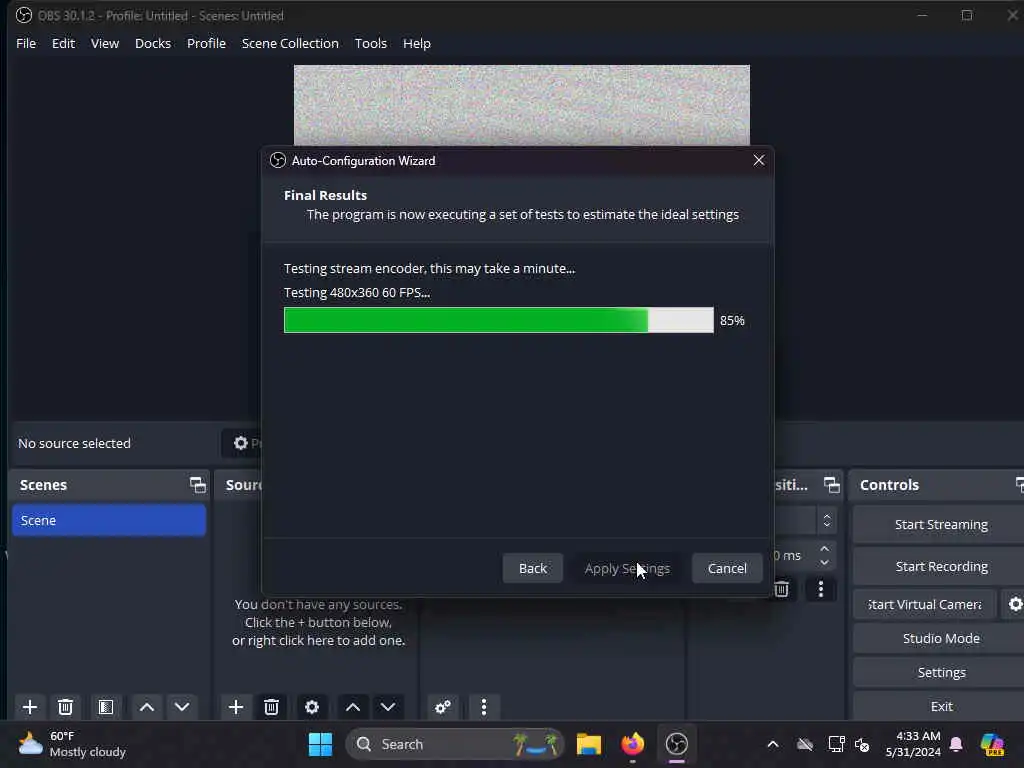
Task: Open the Help menu
Action: (x=417, y=43)
